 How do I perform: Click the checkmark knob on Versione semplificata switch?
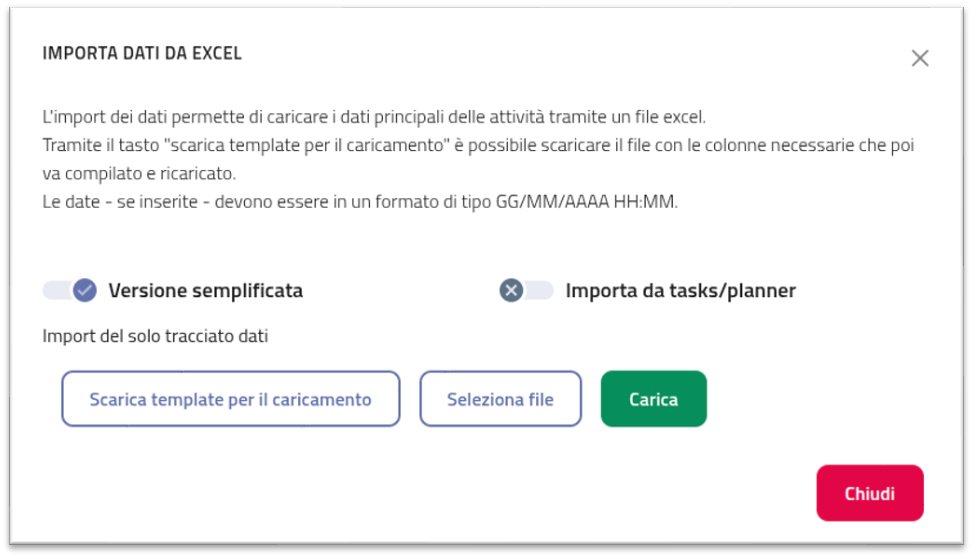[85, 290]
